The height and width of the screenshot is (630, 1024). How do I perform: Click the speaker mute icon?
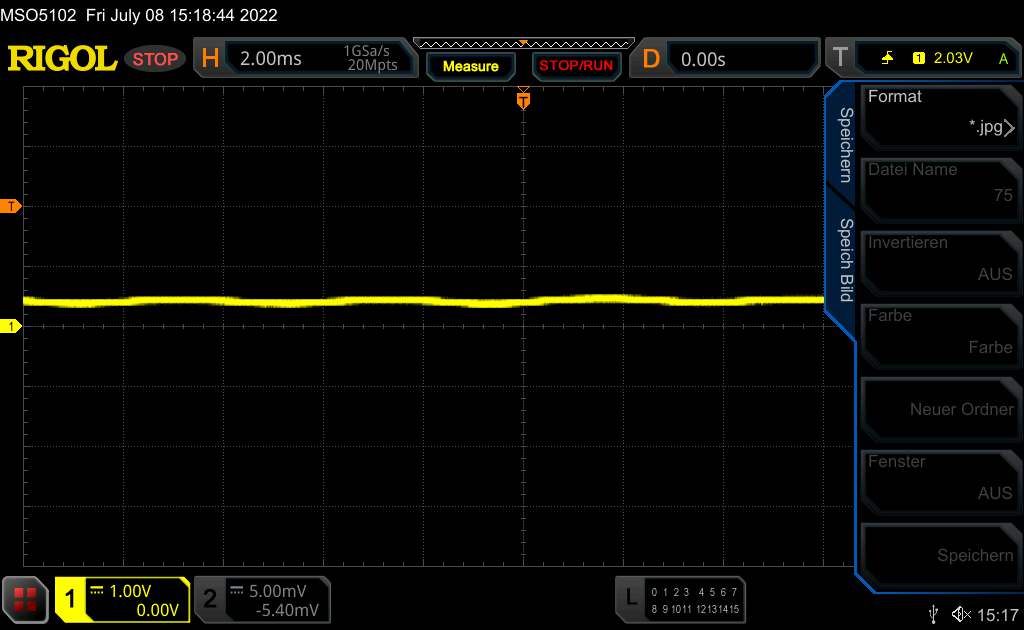point(961,614)
